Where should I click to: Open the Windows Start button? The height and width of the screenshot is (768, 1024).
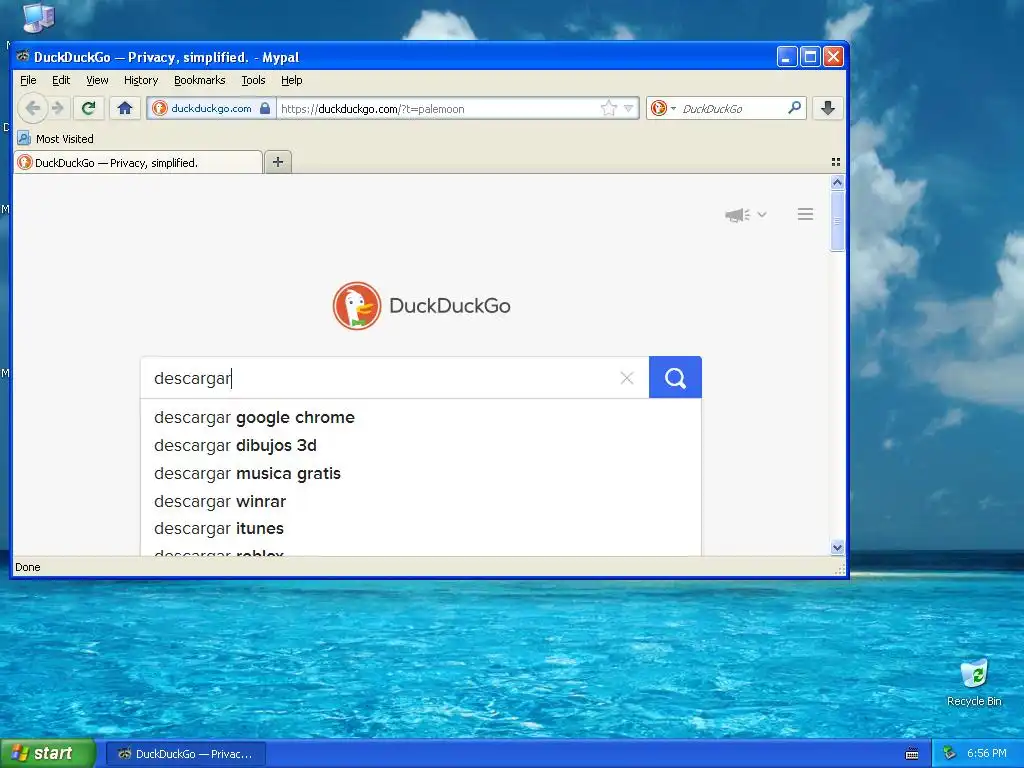tap(48, 753)
